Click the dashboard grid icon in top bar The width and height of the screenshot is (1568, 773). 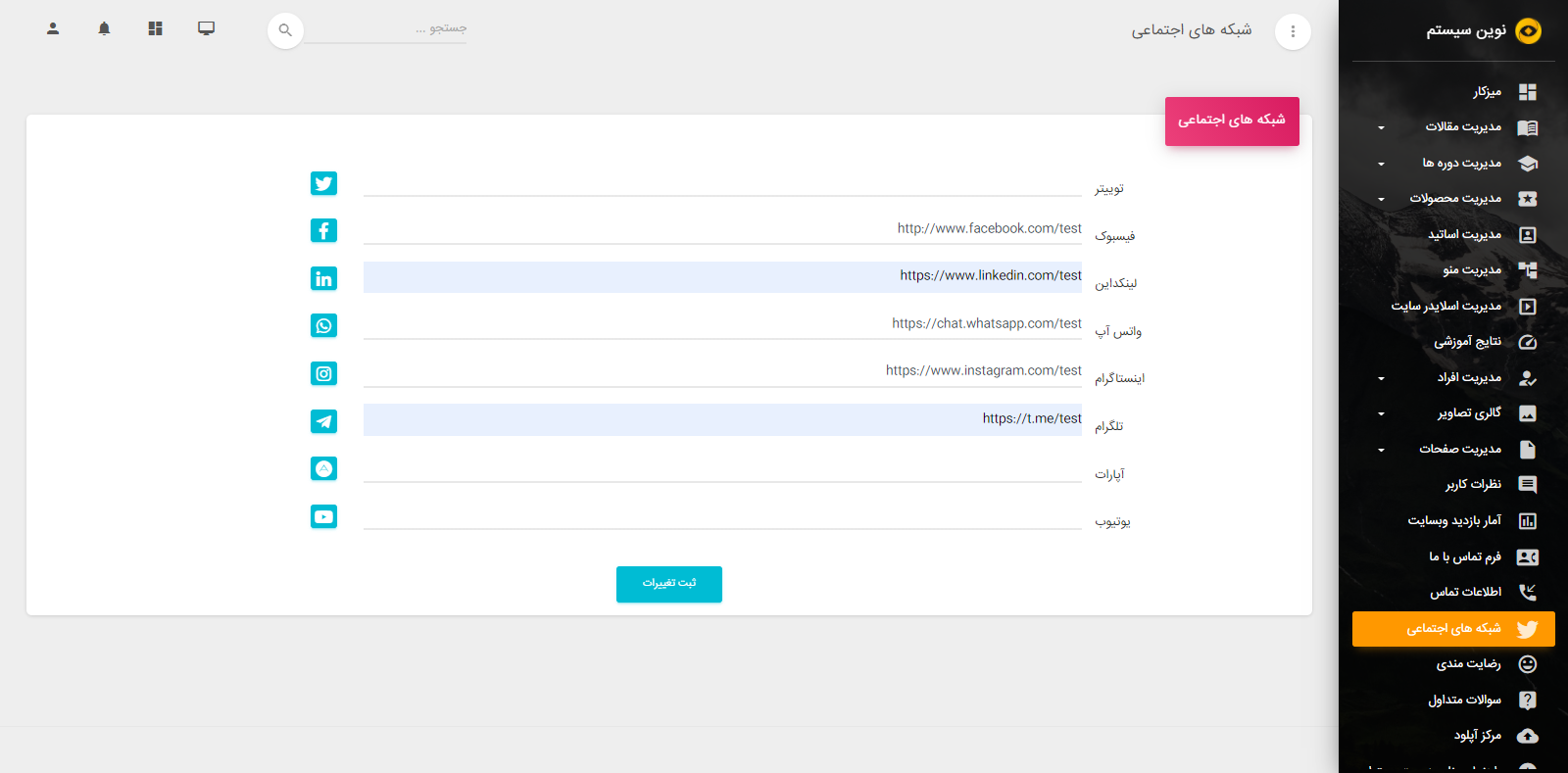point(155,28)
